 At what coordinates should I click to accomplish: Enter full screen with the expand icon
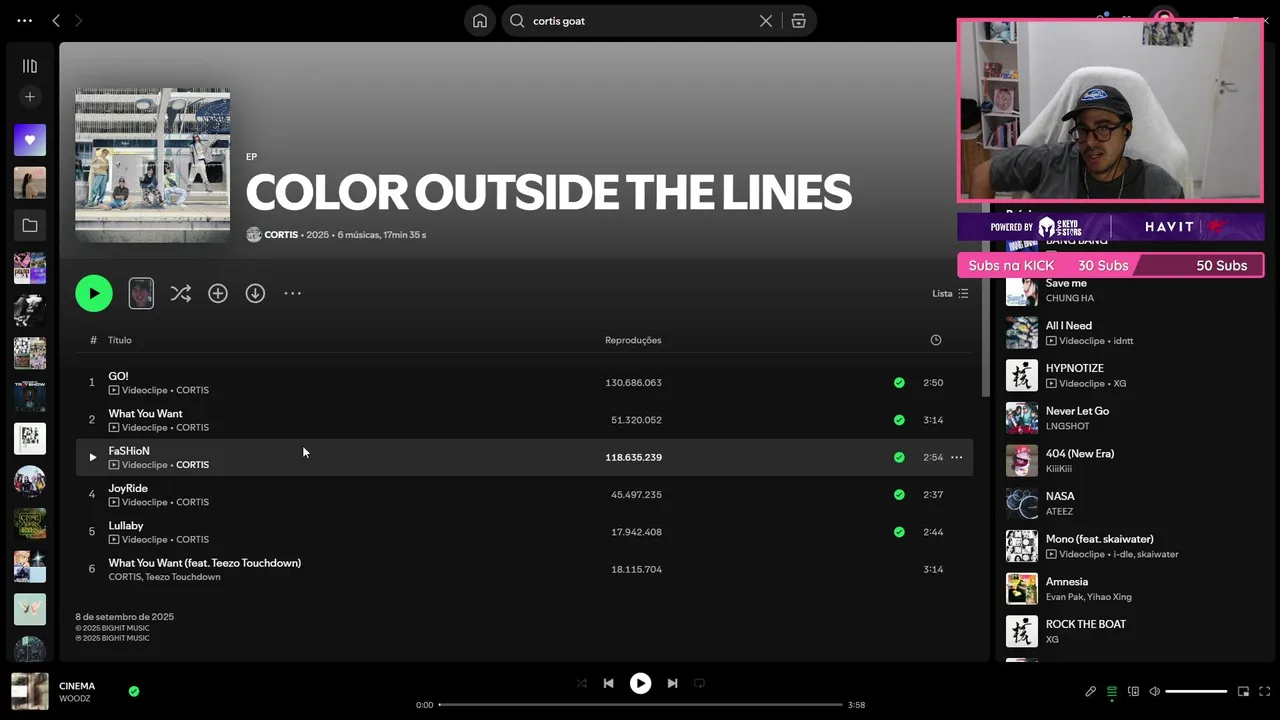click(1265, 691)
